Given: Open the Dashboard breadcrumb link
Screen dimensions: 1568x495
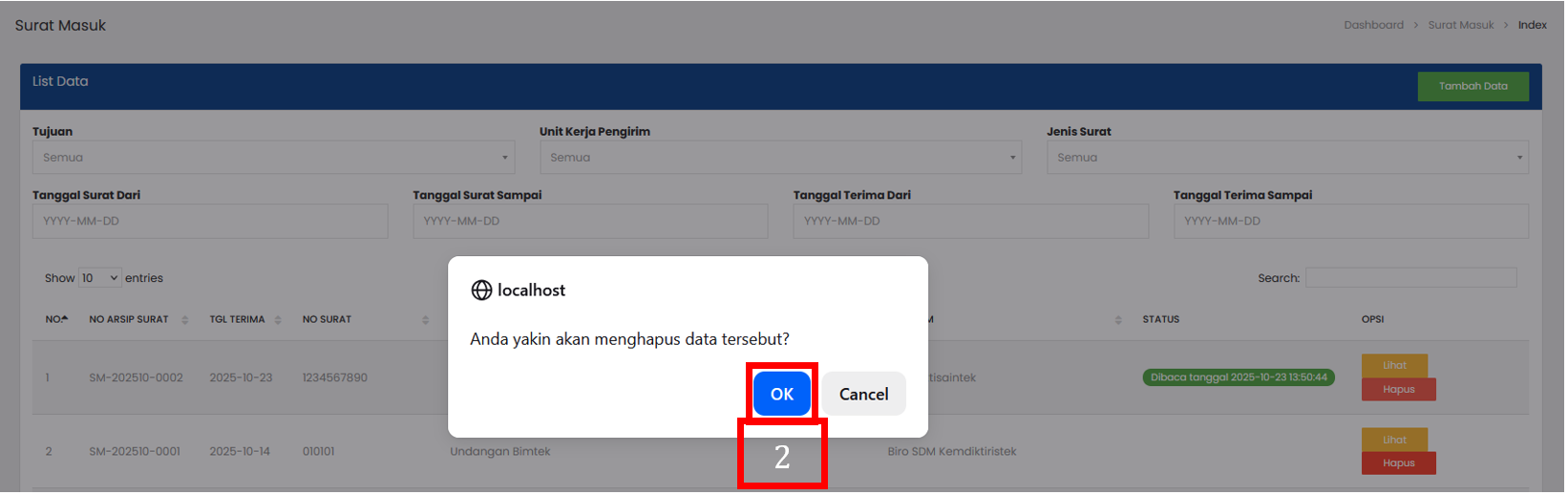Looking at the screenshot, I should 1372,25.
